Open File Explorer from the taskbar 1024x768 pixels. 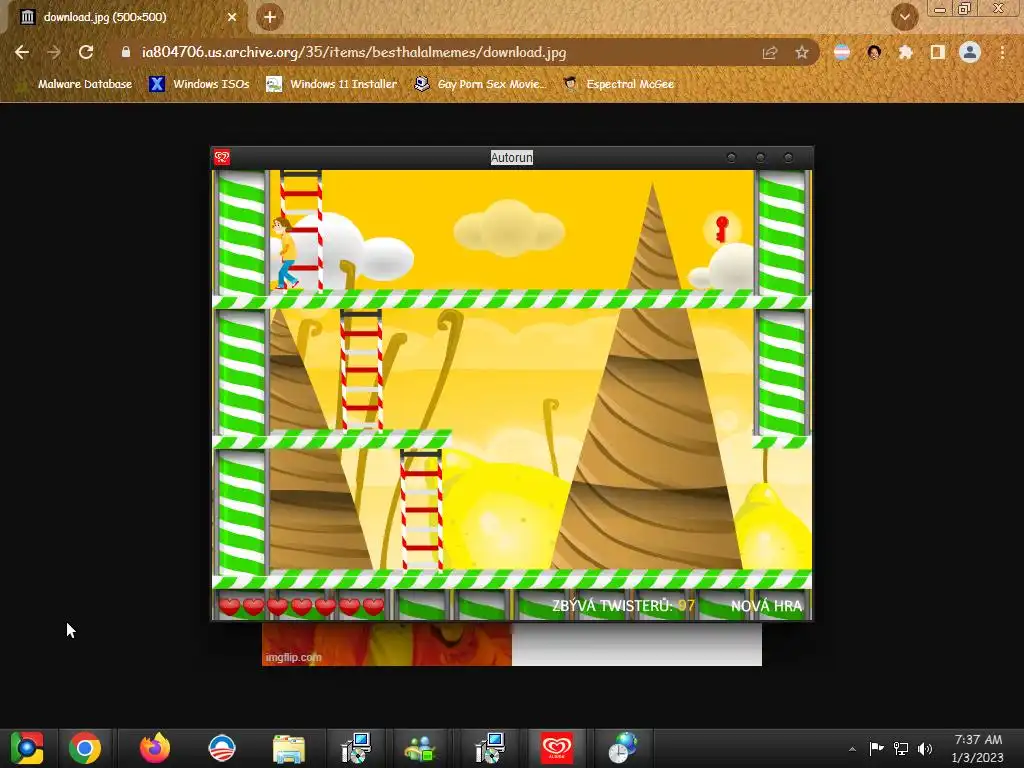(x=289, y=748)
